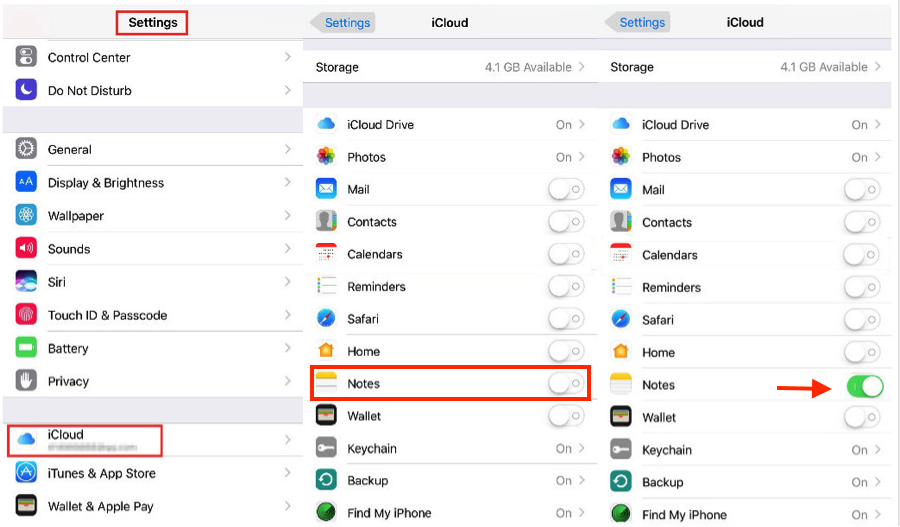Open iCloud Drive chevron in middle panel
This screenshot has height=527, width=900.
coord(581,124)
